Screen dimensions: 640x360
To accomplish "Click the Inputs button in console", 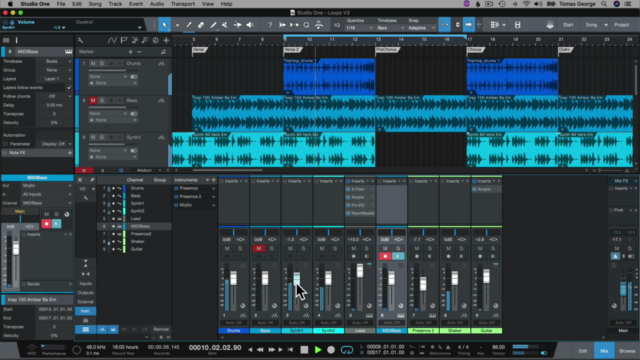I will (85, 284).
